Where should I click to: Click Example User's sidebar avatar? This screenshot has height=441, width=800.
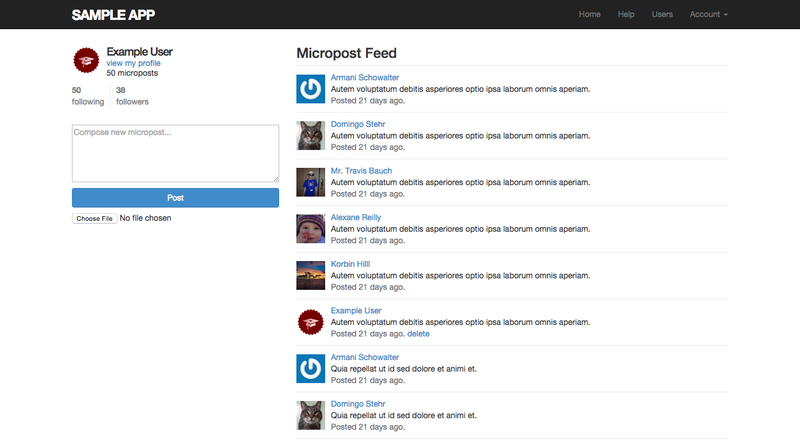(x=86, y=60)
